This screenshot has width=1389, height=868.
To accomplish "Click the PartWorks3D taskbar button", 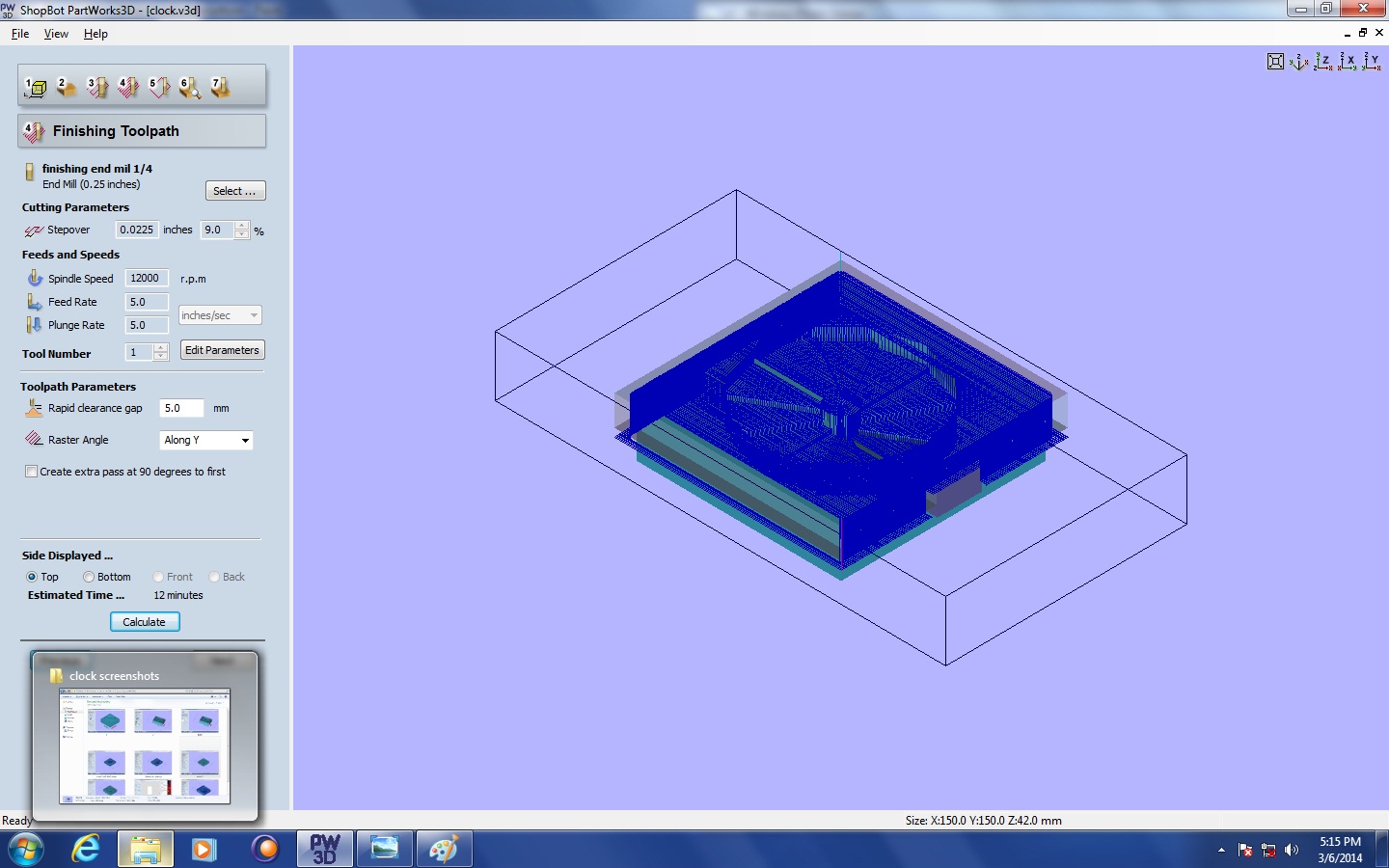I will [324, 849].
